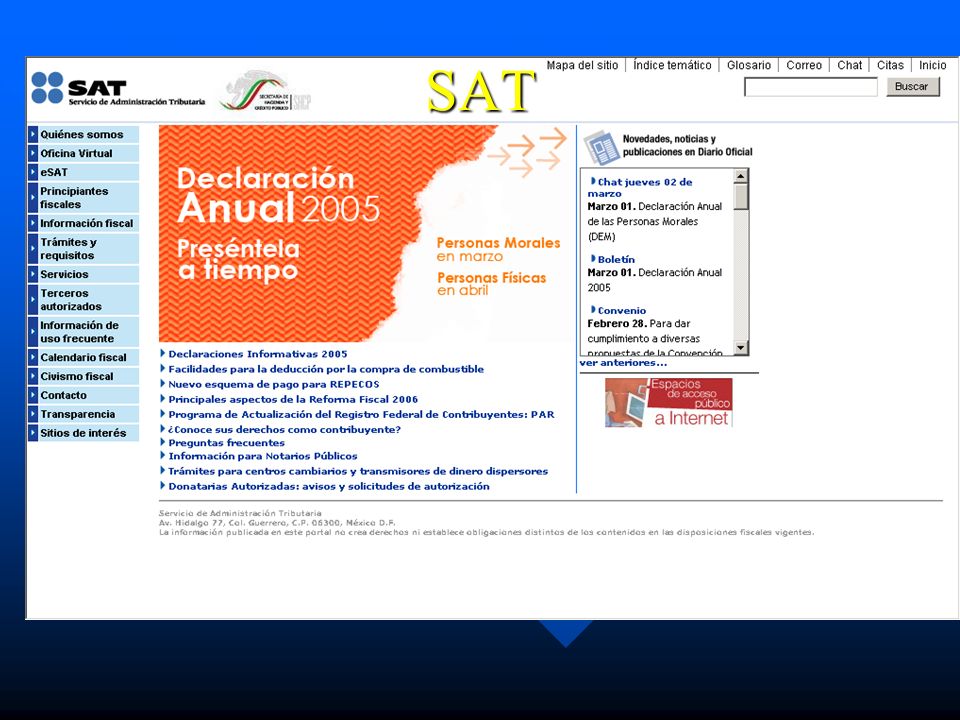Viewport: 960px width, 720px height.
Task: Open Trámites para centros cambiarios link
Action: coord(358,471)
